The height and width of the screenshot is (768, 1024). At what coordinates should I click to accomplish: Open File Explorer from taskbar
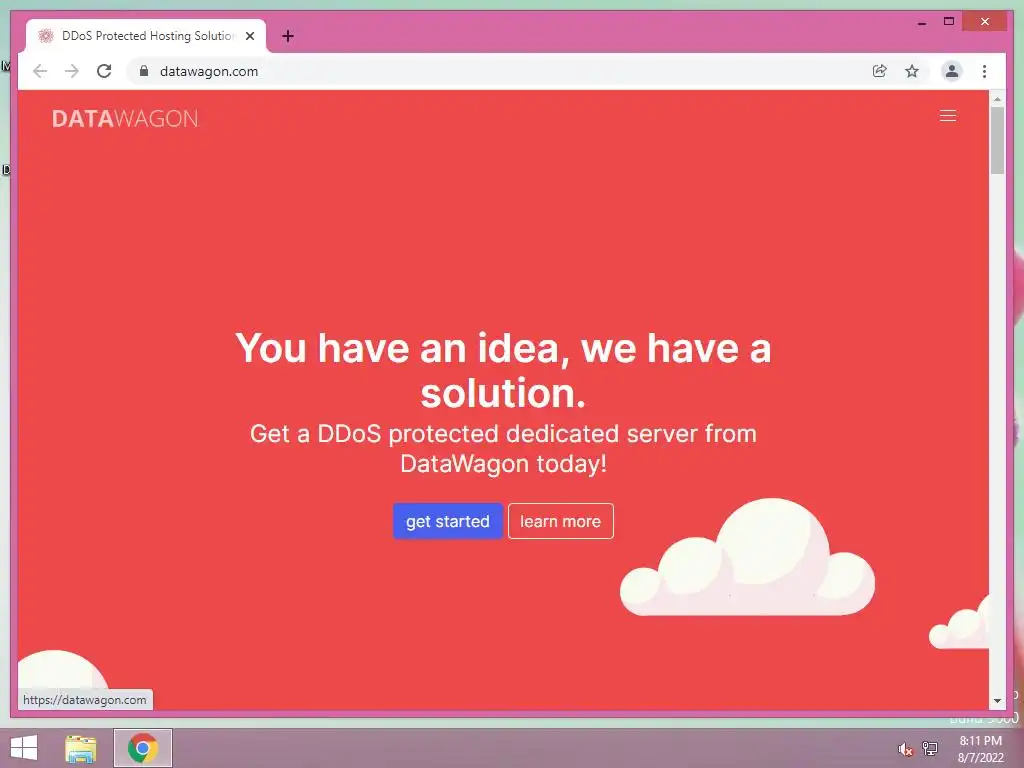coord(80,748)
